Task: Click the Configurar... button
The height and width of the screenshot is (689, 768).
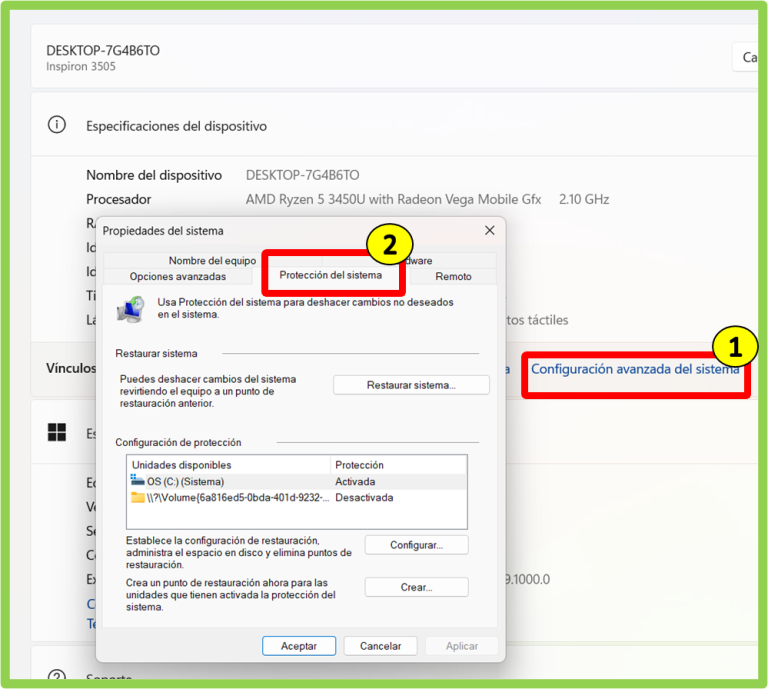Action: pos(416,545)
